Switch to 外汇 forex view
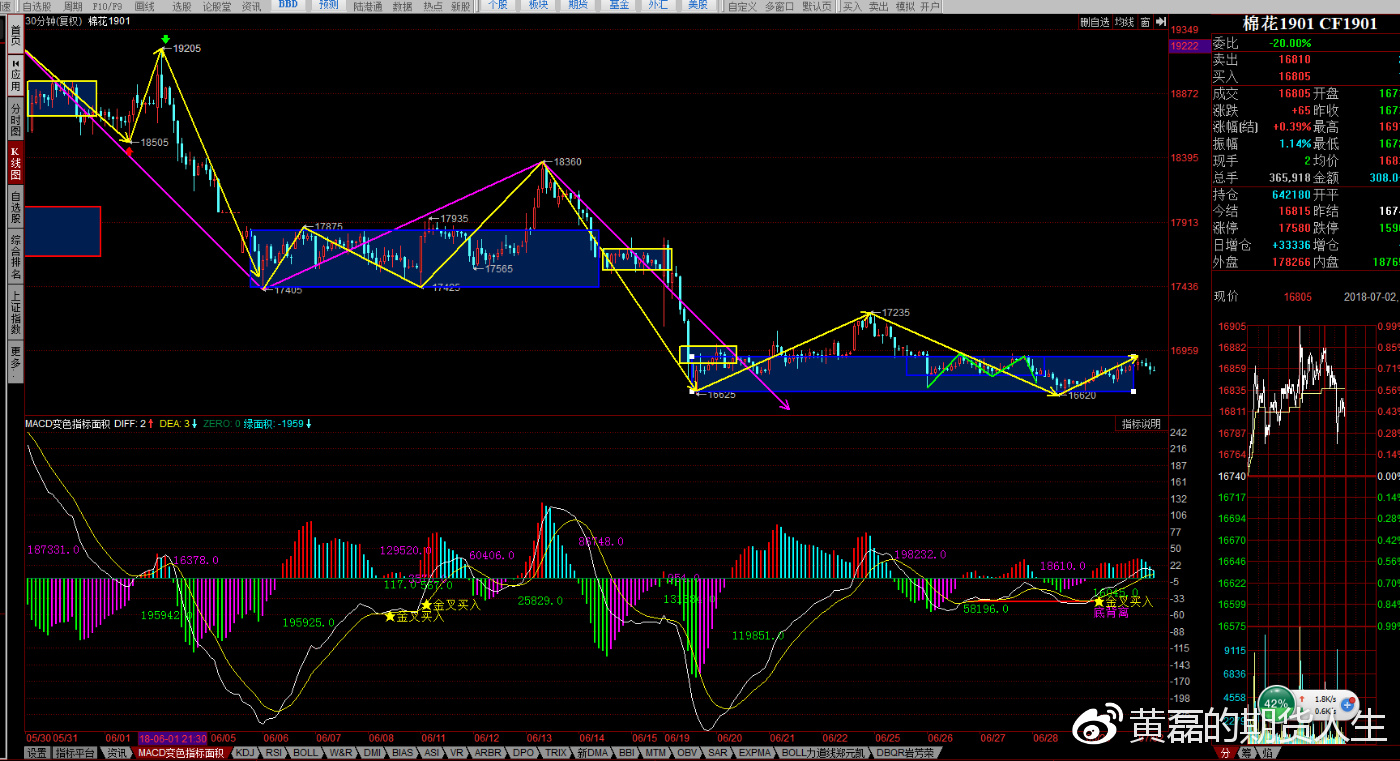The image size is (1400, 761). (657, 5)
